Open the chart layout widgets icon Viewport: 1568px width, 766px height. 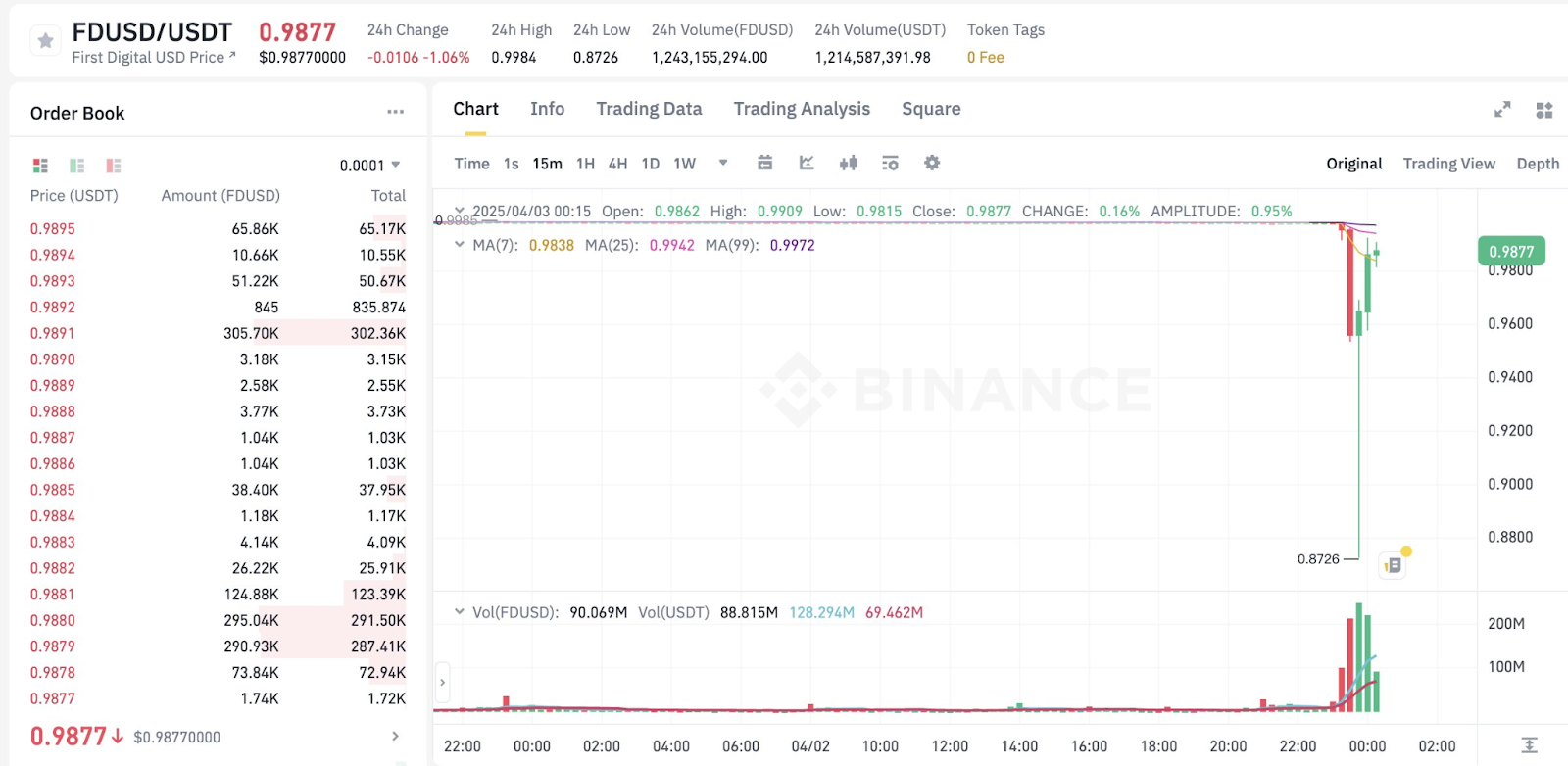click(1544, 110)
